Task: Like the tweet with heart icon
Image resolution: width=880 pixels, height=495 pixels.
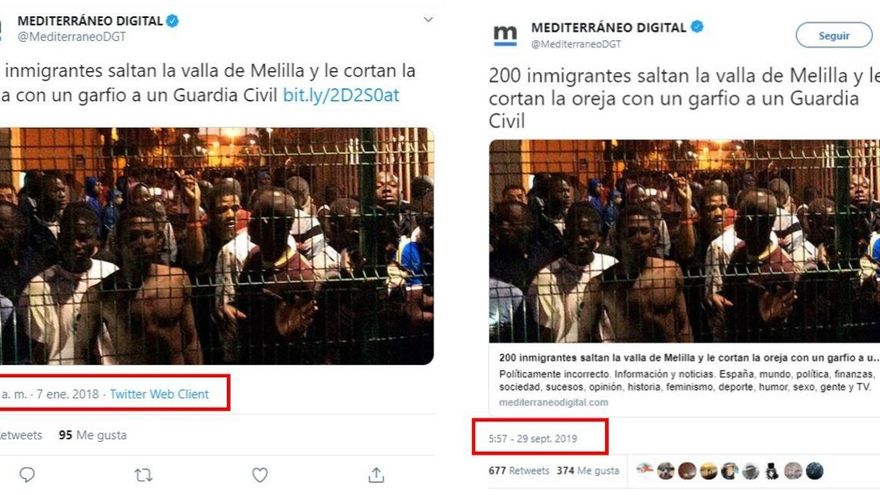Action: point(259,475)
